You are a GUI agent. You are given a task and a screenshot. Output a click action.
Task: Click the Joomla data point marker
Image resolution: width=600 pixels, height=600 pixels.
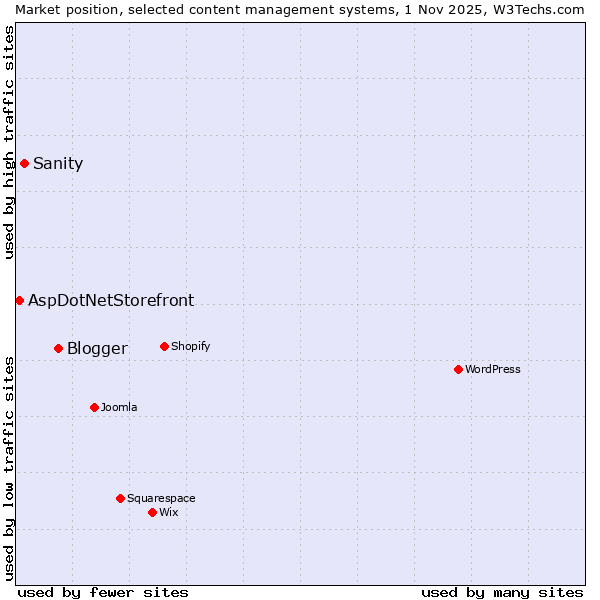point(94,407)
